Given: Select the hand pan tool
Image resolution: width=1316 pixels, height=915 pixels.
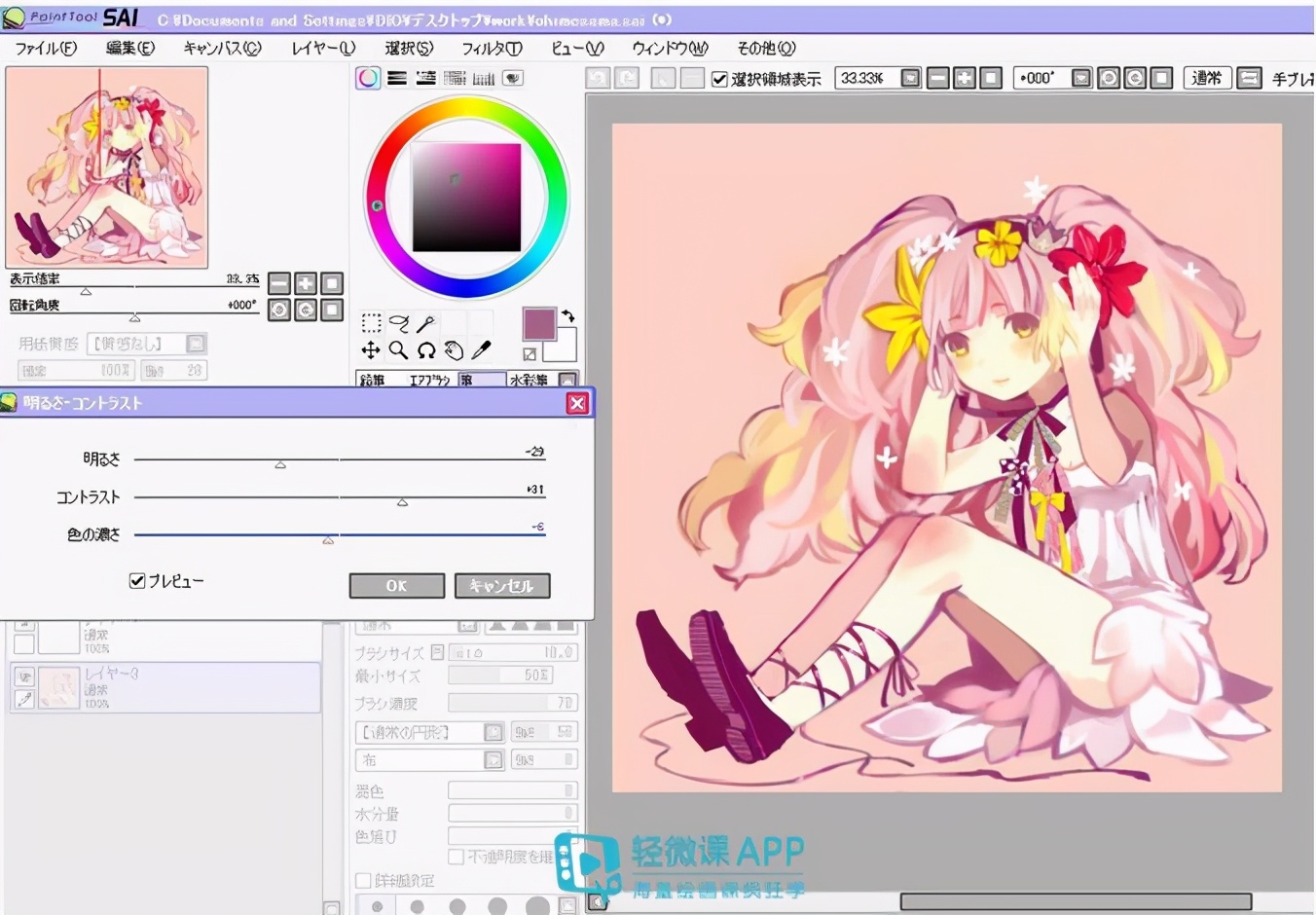Looking at the screenshot, I should point(454,350).
